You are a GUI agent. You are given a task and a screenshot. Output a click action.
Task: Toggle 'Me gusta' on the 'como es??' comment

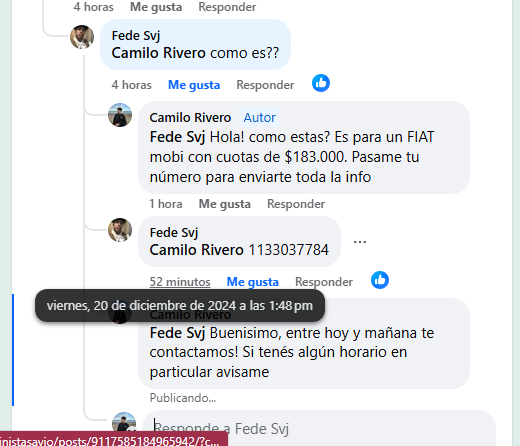pyautogui.click(x=194, y=85)
